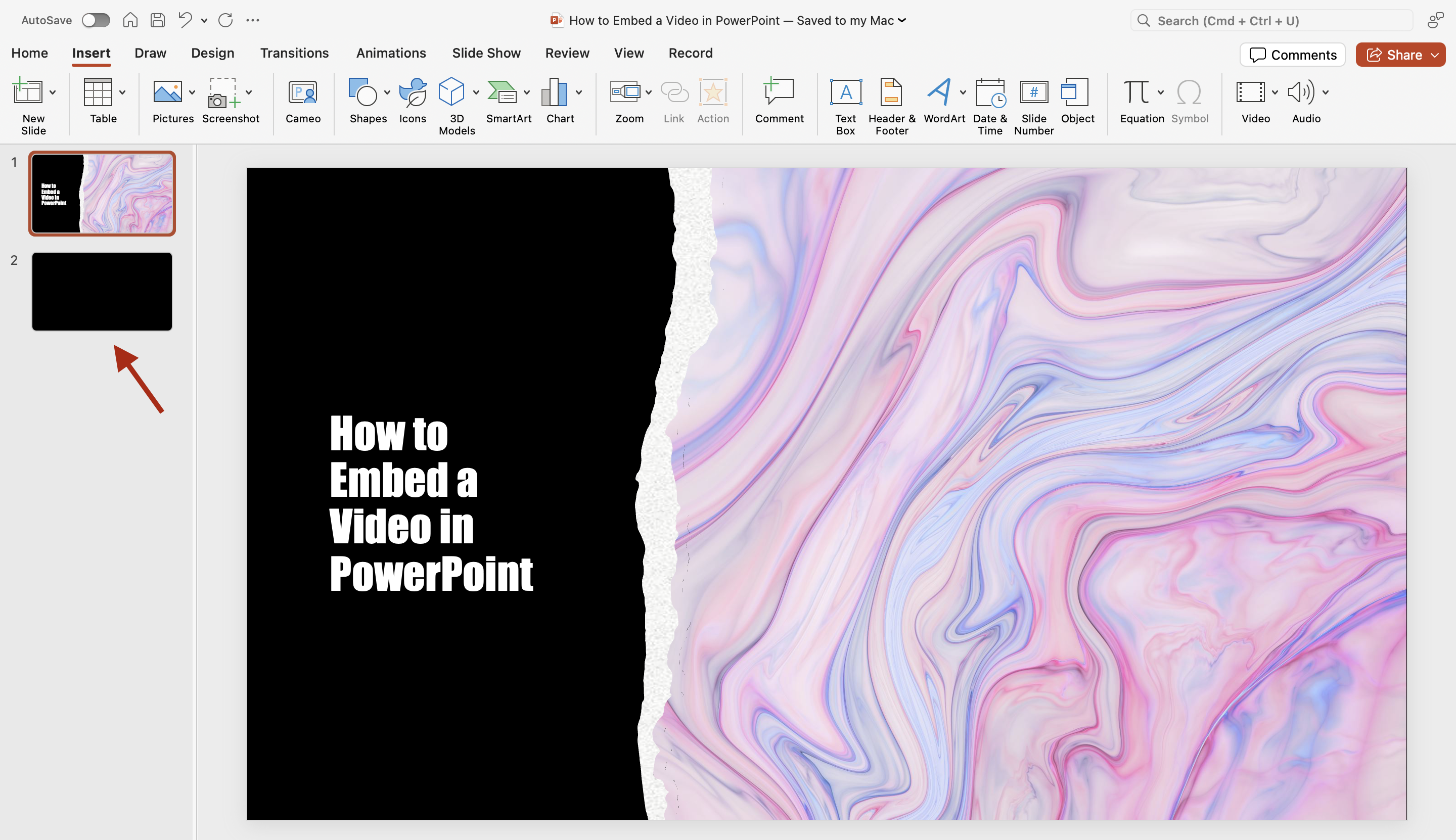The image size is (1456, 840).
Task: Click the Video icon
Action: tap(1251, 91)
